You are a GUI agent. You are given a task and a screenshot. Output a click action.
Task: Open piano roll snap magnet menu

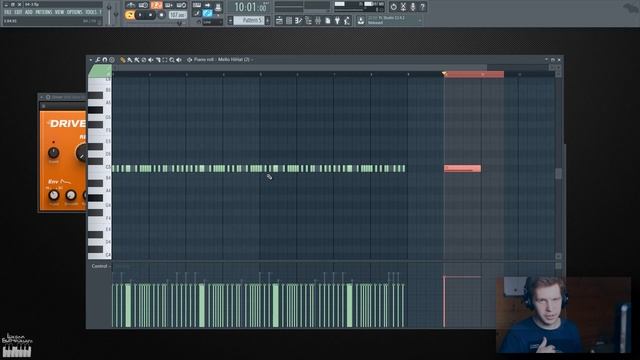coord(104,60)
